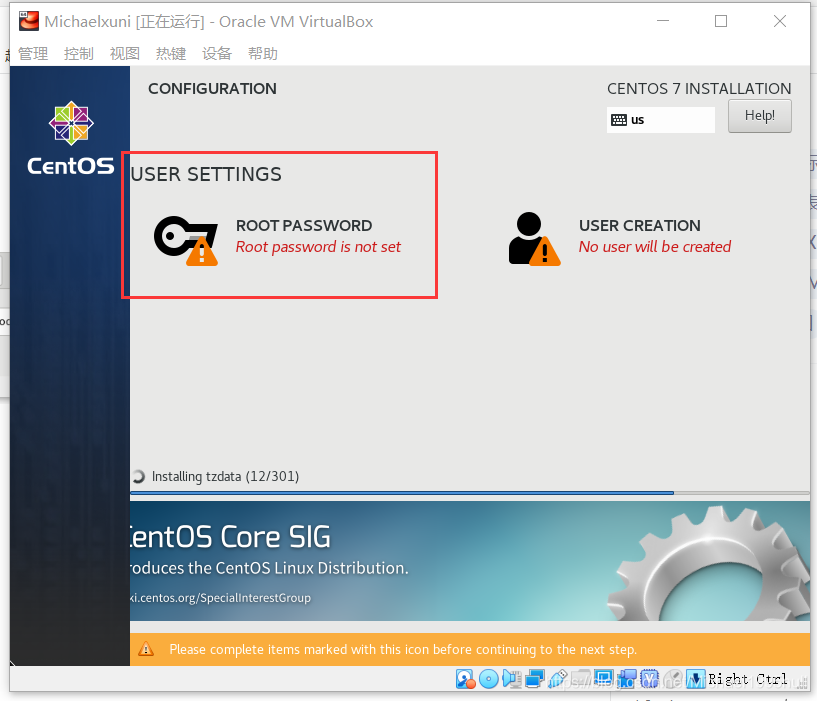Click the 'No user will be created' message
Screen dimensions: 817x701
click(x=655, y=247)
